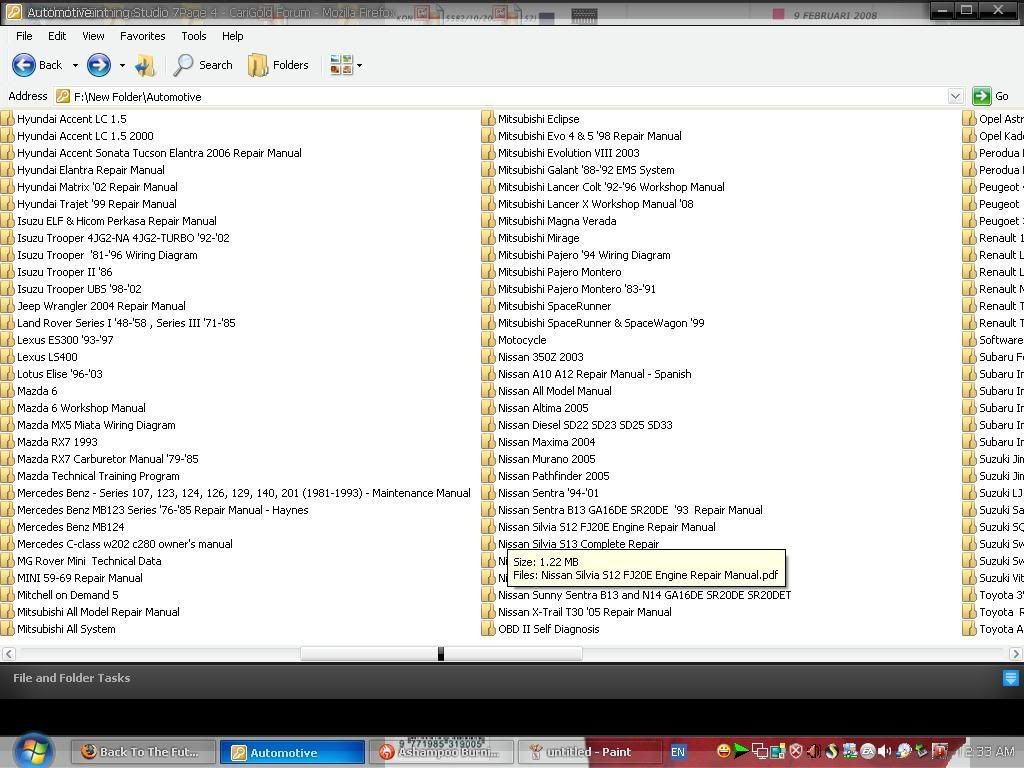Select Isuzu Trooper II '86 folder name
This screenshot has width=1024, height=768.
[65, 272]
